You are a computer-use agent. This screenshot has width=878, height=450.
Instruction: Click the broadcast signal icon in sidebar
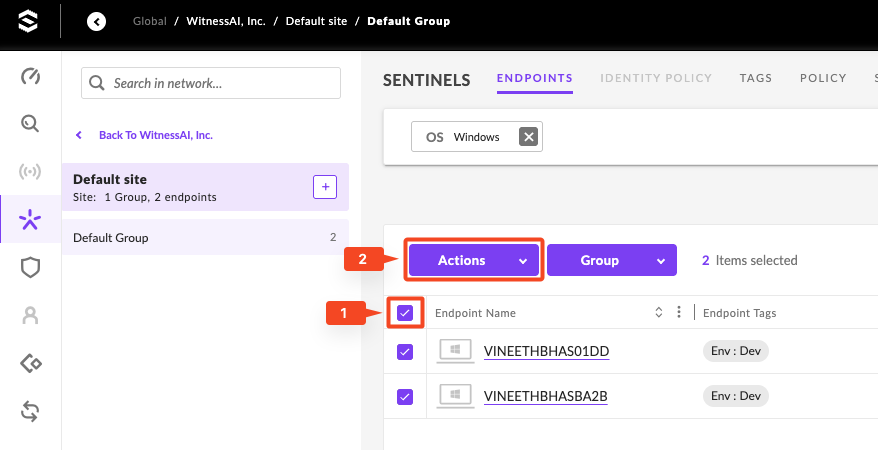pos(30,171)
